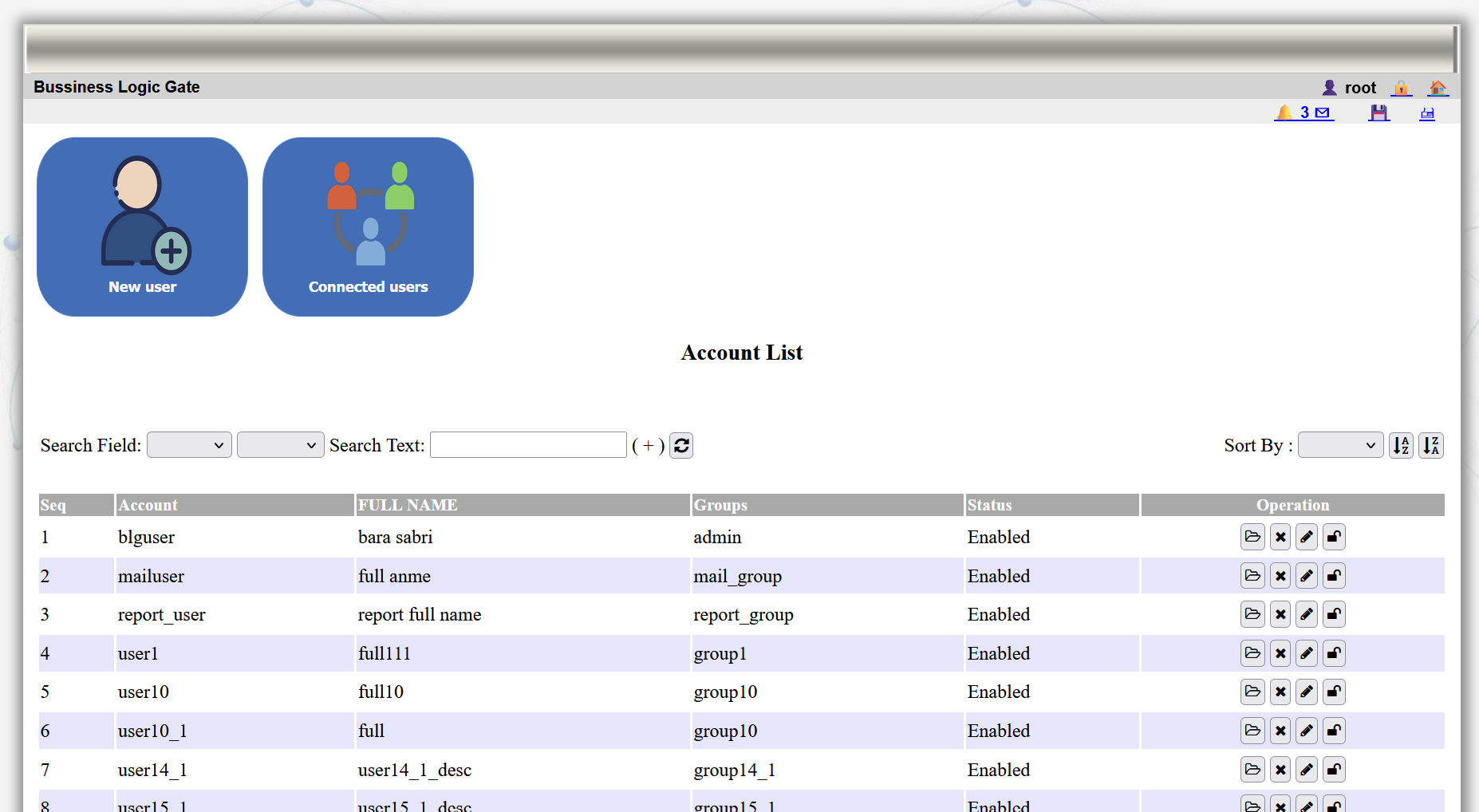1479x812 pixels.
Task: Click the floppy disk save icon
Action: click(x=1378, y=112)
